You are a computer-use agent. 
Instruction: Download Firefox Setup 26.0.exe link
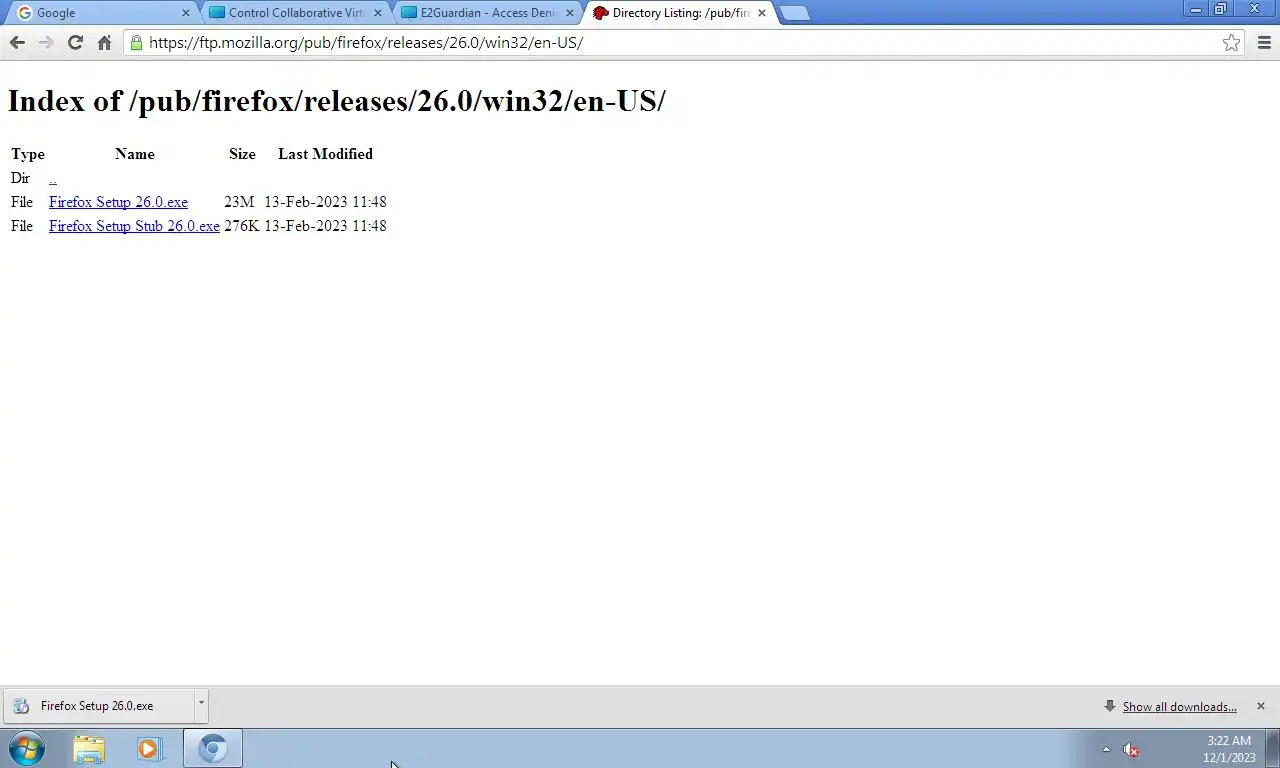pyautogui.click(x=118, y=202)
